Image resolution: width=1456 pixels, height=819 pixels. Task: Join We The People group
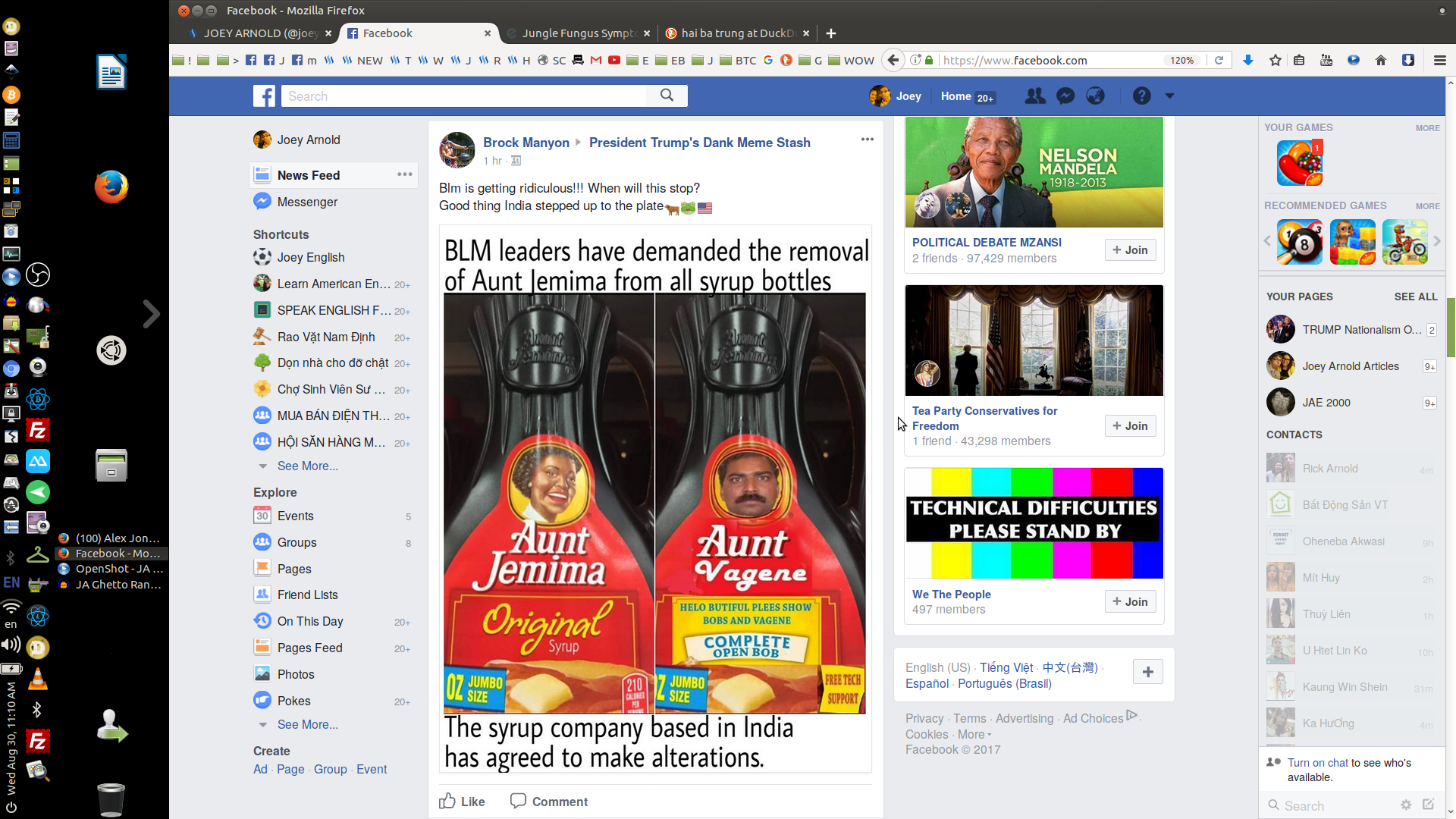point(1130,602)
